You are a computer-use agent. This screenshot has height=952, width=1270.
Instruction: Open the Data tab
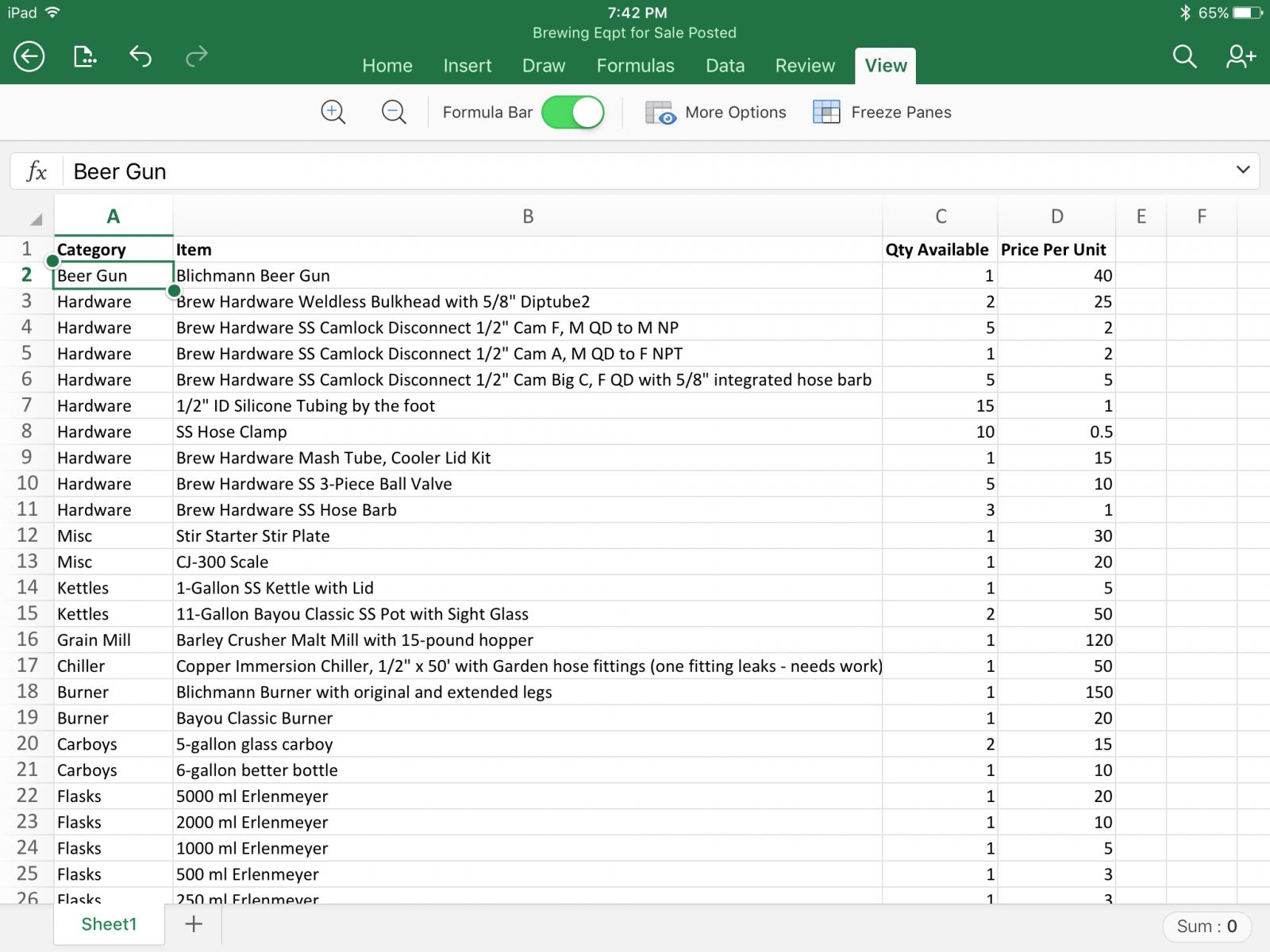725,66
